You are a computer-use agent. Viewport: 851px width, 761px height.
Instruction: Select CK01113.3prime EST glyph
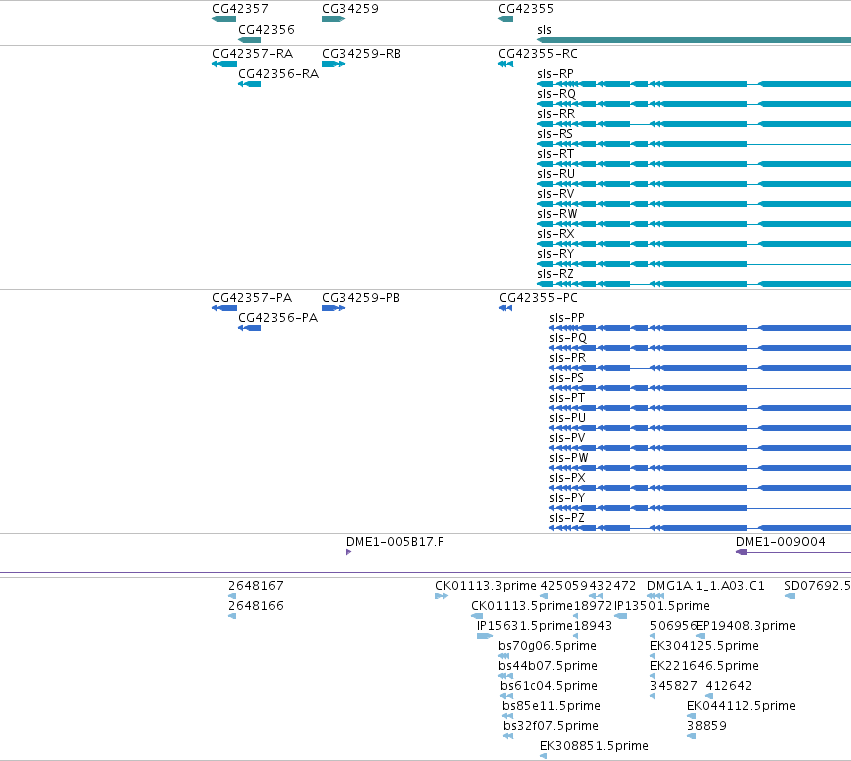point(441,596)
